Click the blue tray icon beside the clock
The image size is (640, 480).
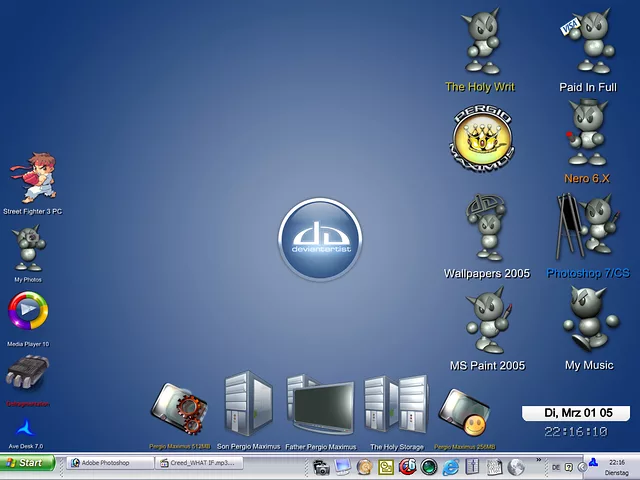[x=593, y=462]
